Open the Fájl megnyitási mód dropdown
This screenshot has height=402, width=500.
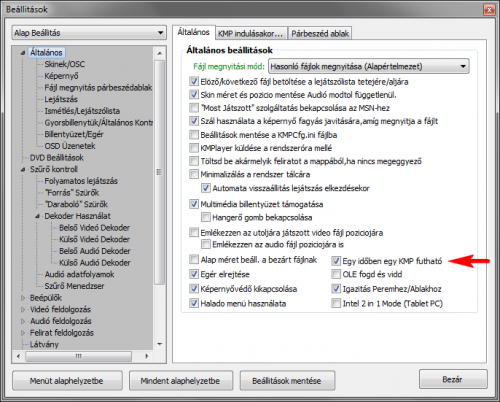(369, 66)
